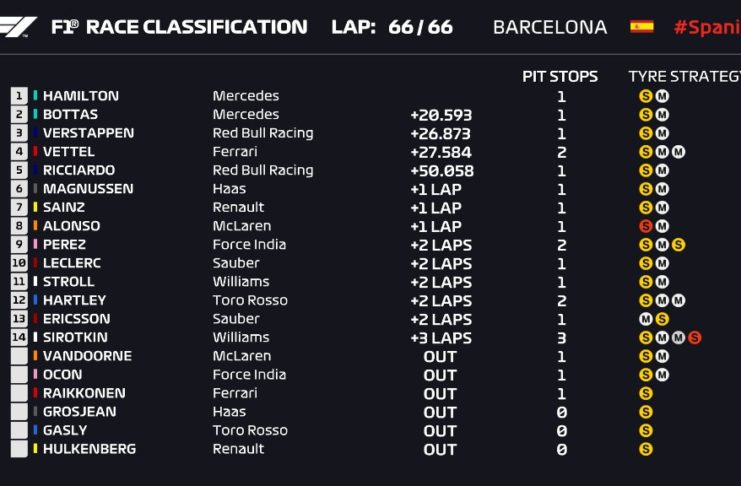Click Sirotkin's final red tyre icon

pyautogui.click(x=694, y=338)
